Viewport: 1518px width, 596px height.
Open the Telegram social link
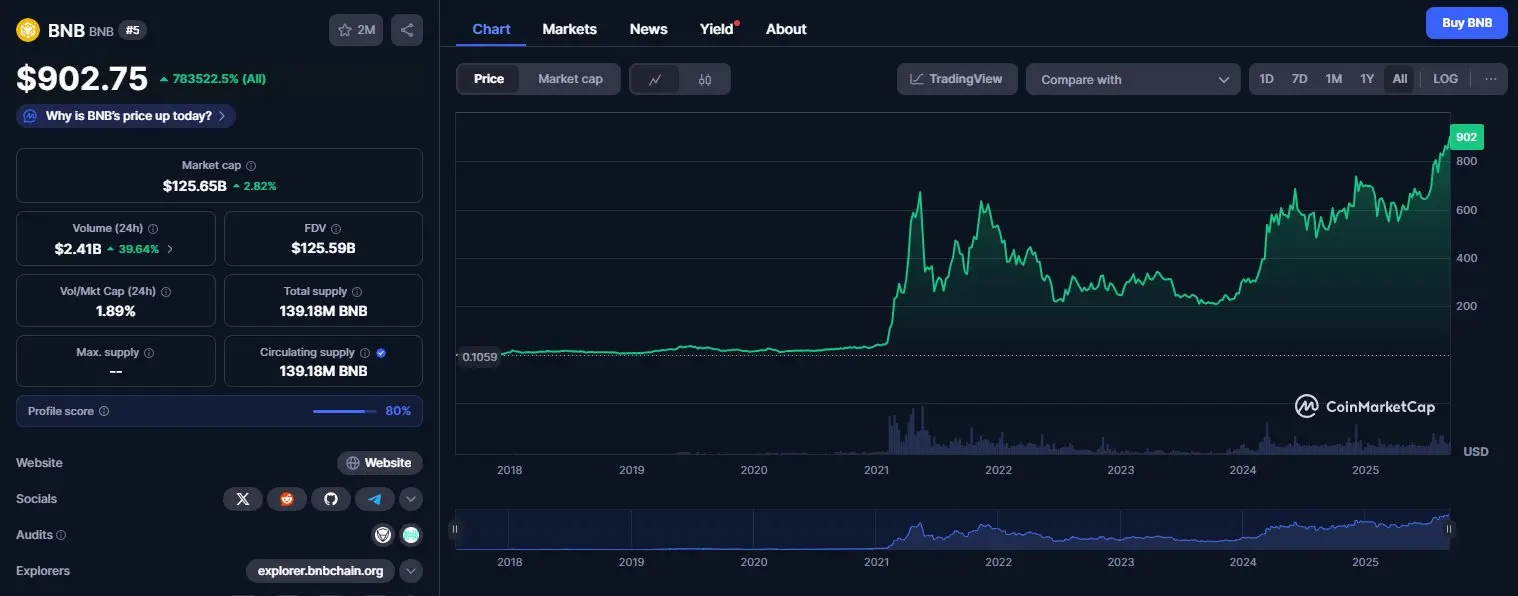(375, 499)
